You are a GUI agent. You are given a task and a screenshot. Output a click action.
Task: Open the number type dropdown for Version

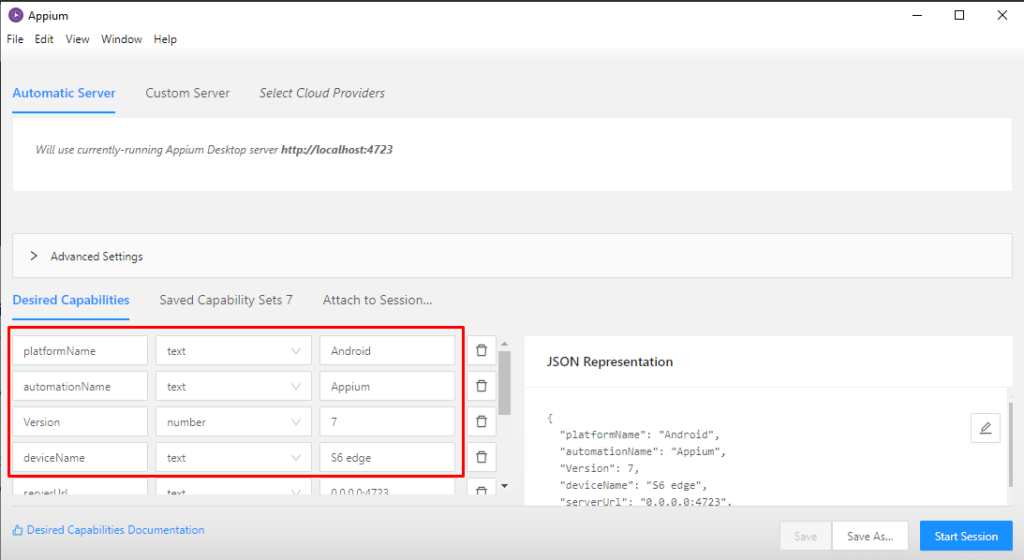point(233,422)
